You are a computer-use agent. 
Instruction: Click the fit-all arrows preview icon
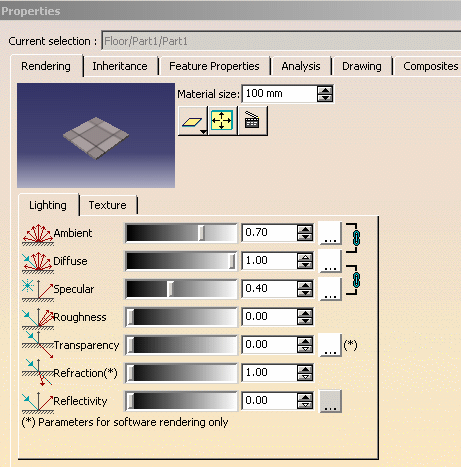(222, 121)
